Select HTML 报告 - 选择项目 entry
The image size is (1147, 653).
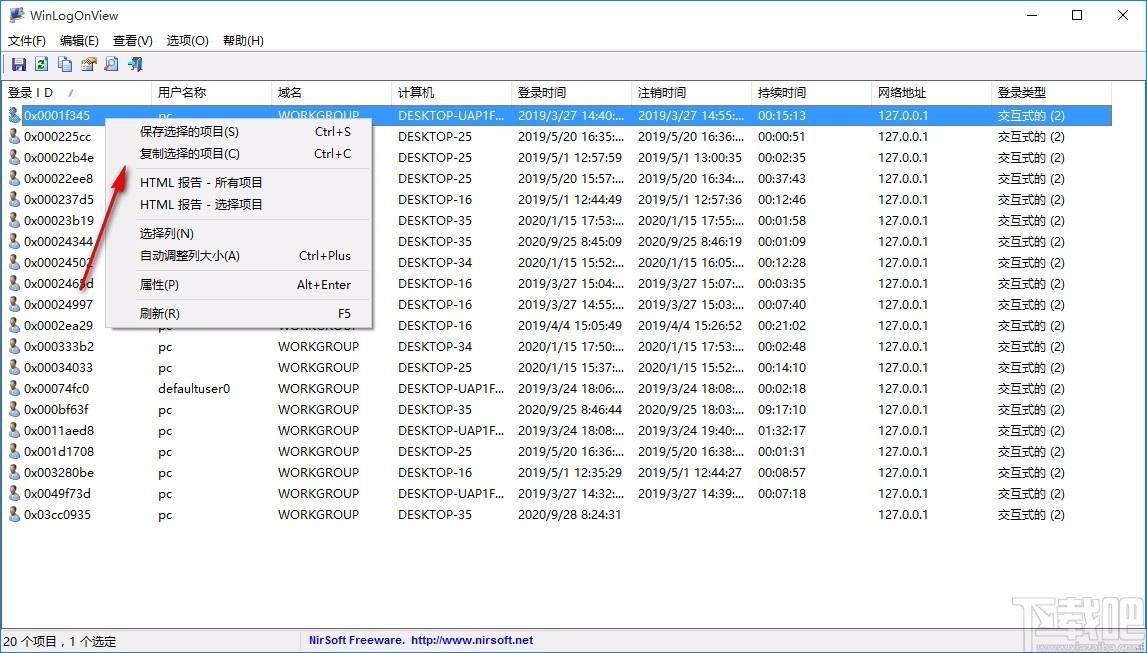tap(239, 205)
